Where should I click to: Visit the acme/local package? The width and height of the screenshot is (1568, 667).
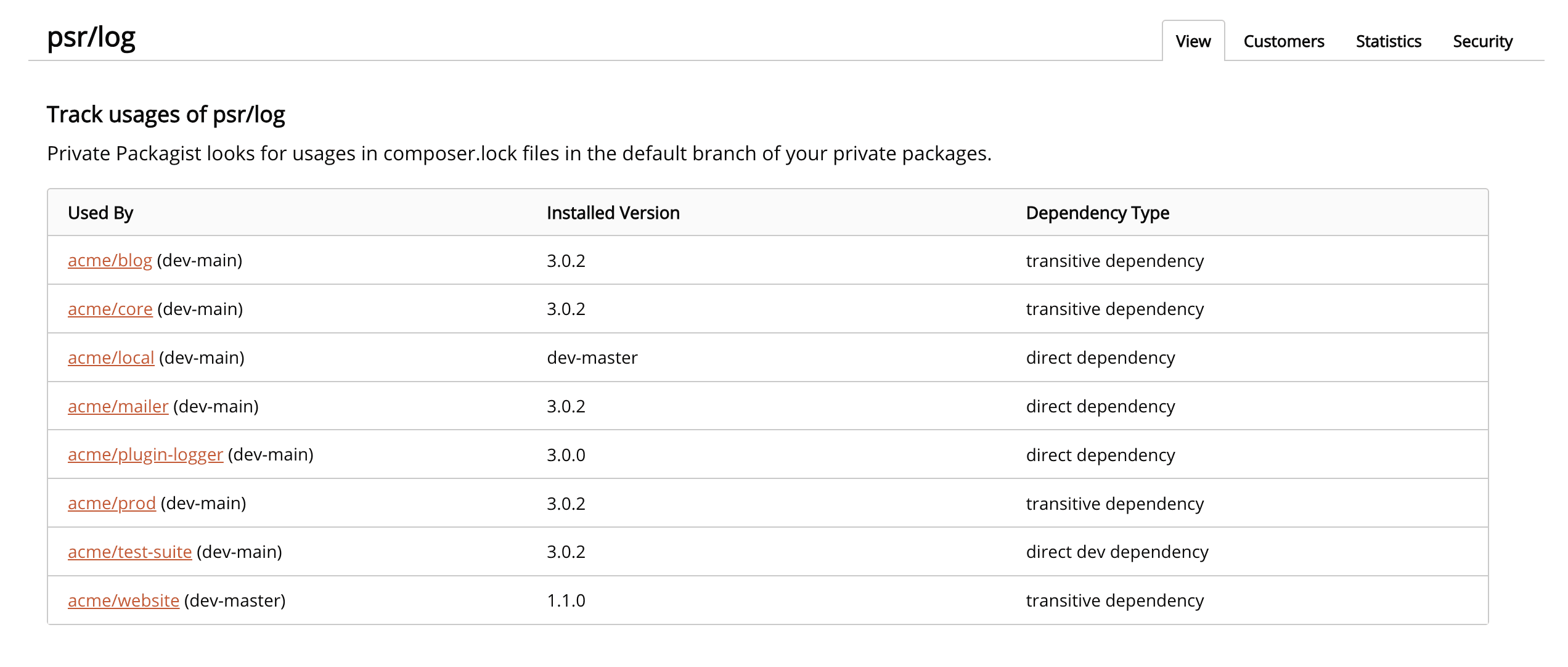point(110,358)
